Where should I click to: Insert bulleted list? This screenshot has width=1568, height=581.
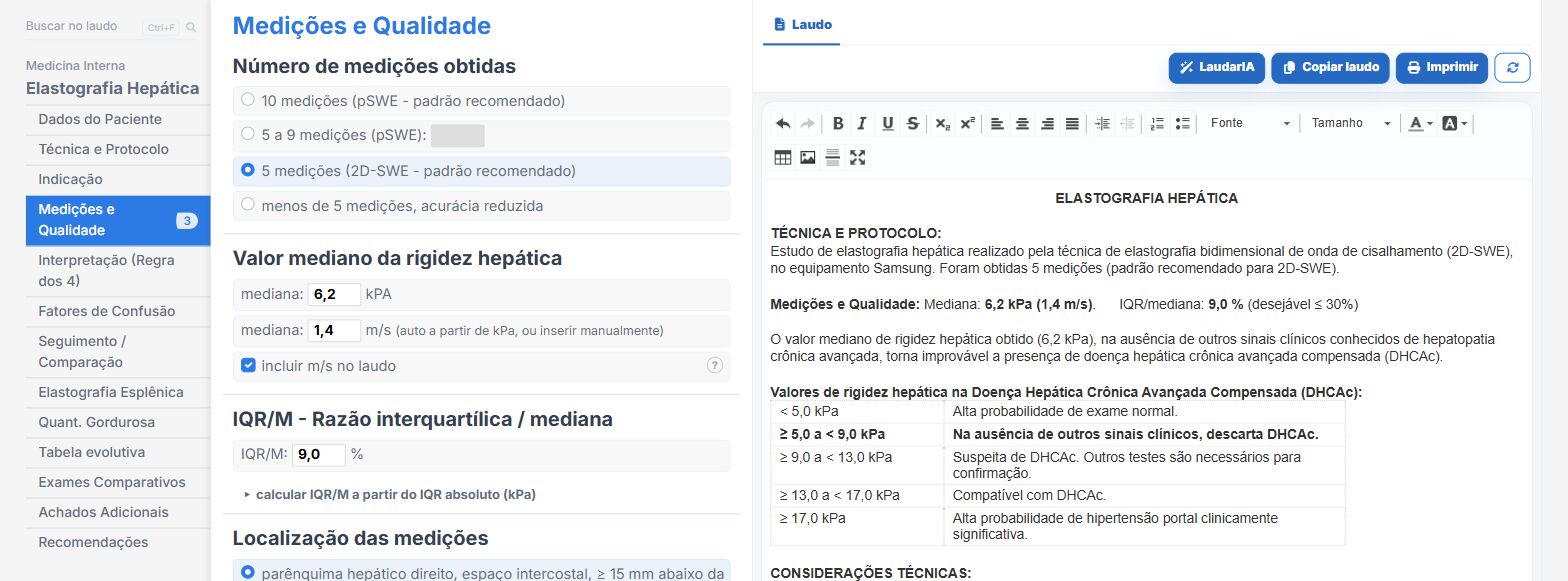(x=1182, y=123)
